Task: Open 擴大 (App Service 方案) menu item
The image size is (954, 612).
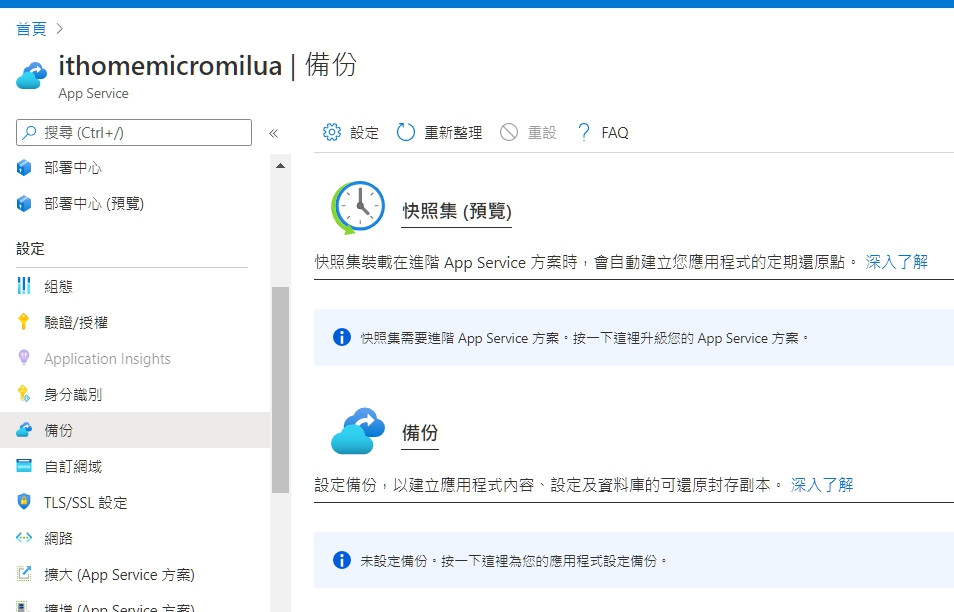Action: click(119, 574)
